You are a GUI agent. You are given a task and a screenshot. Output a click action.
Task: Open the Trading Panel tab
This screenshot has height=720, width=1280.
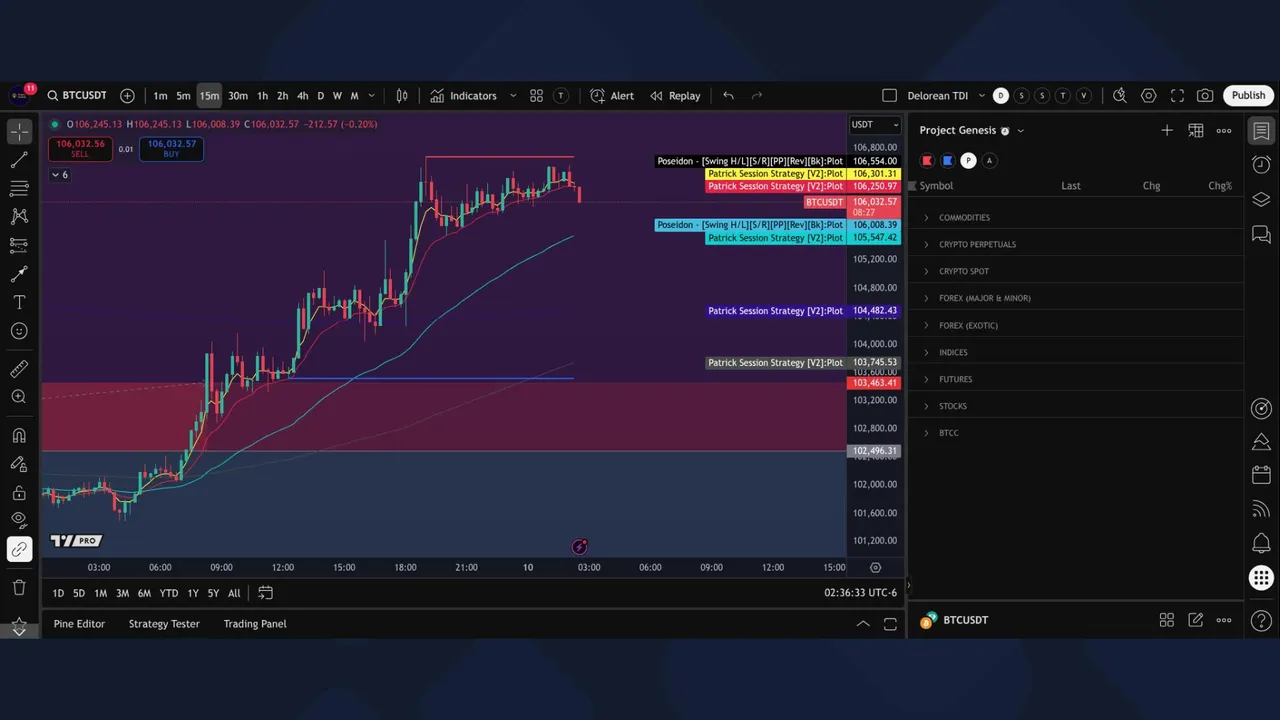click(x=255, y=624)
